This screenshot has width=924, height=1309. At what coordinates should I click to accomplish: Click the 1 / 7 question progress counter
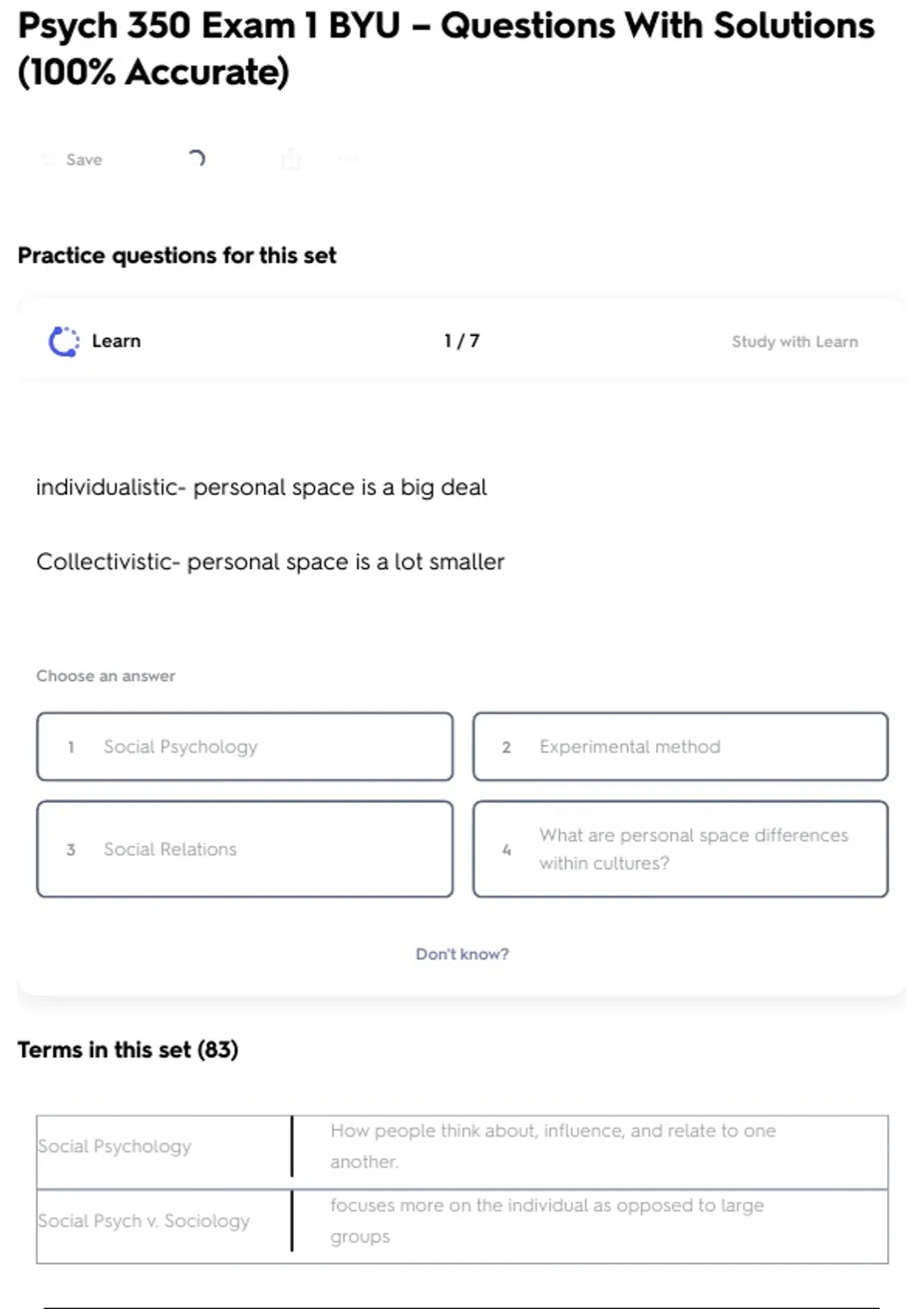462,341
